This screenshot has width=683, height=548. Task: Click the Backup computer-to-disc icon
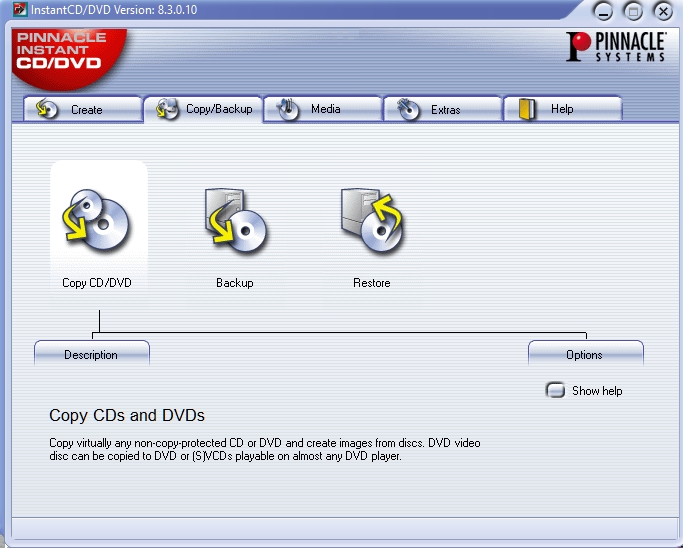click(x=235, y=220)
